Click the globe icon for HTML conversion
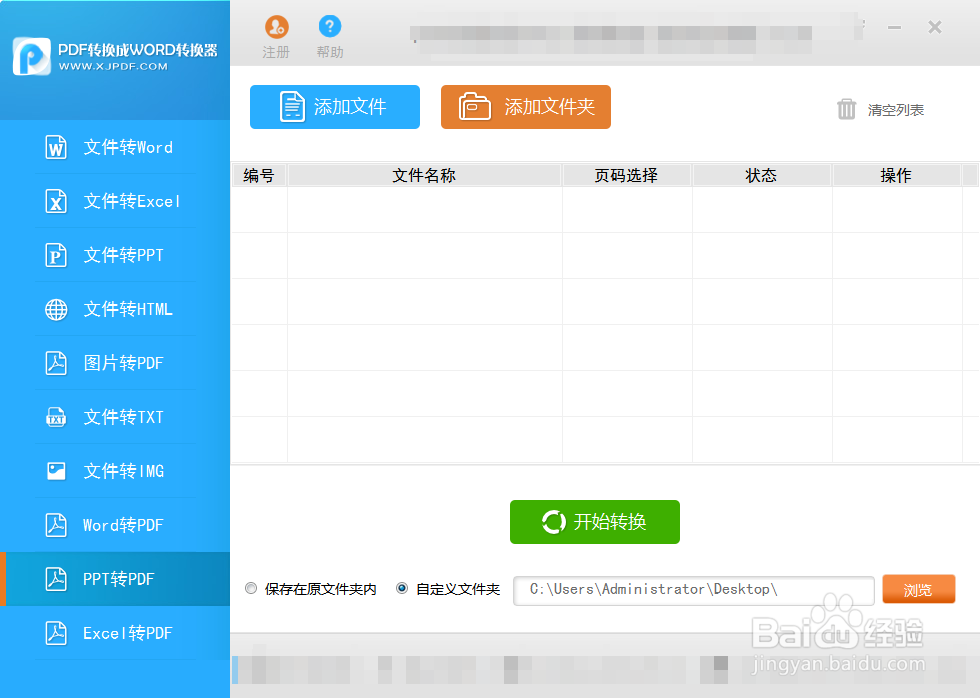Screen dimensions: 980x698 click(56, 309)
